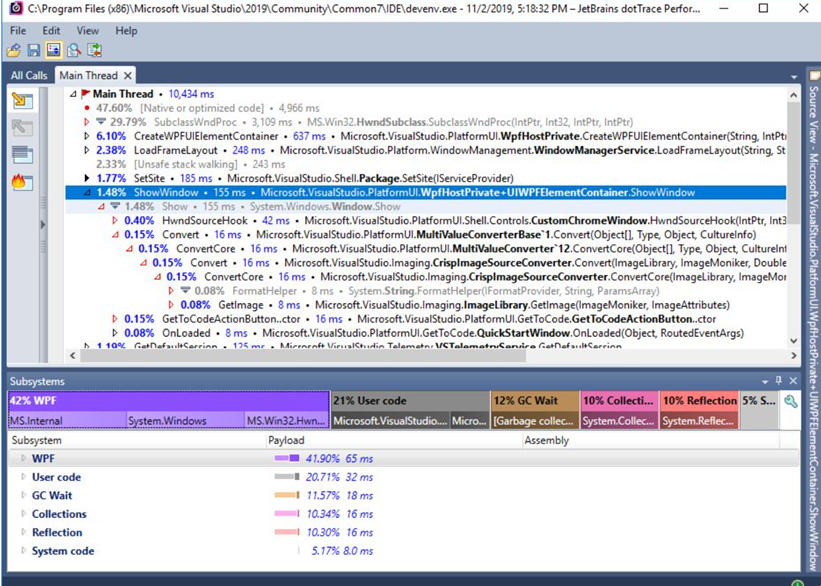
Task: Click the grayed back-arrow sidebar icon
Action: [x=23, y=127]
